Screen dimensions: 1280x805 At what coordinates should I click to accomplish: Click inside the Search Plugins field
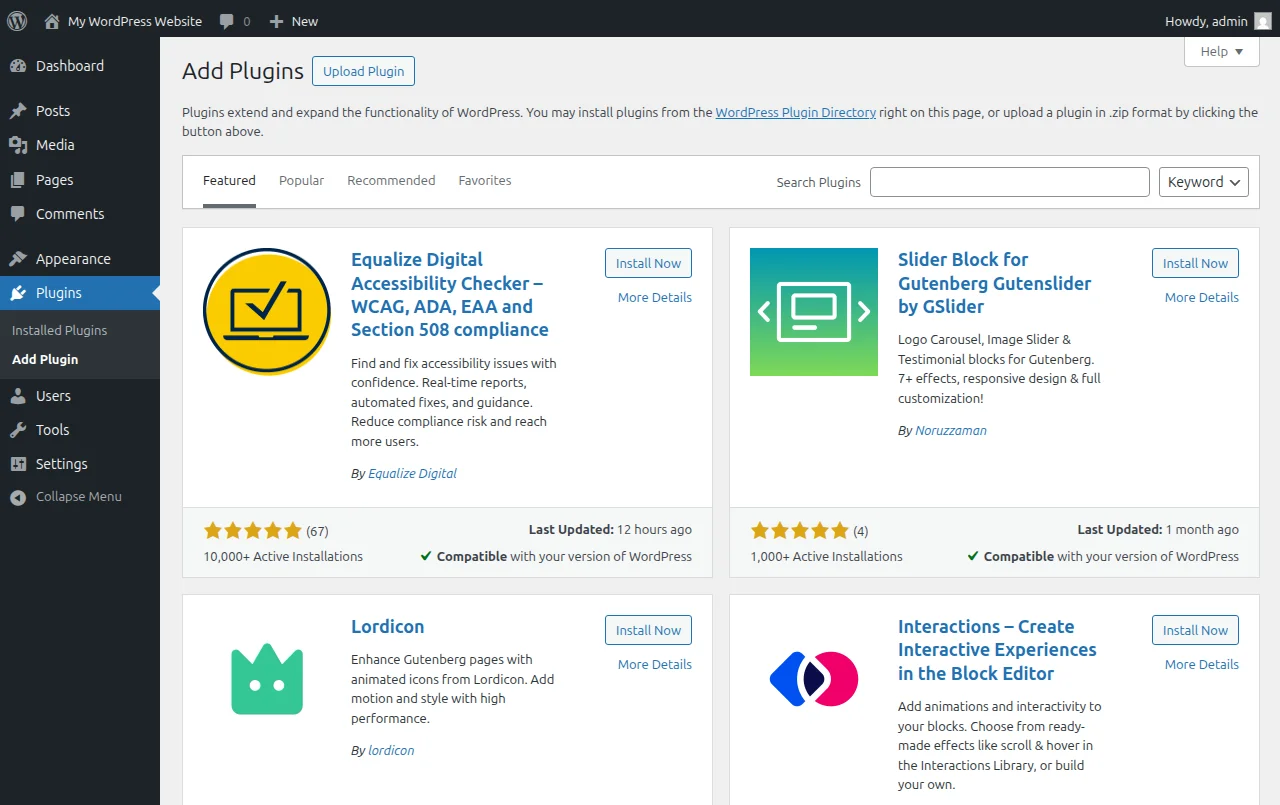(x=1009, y=181)
